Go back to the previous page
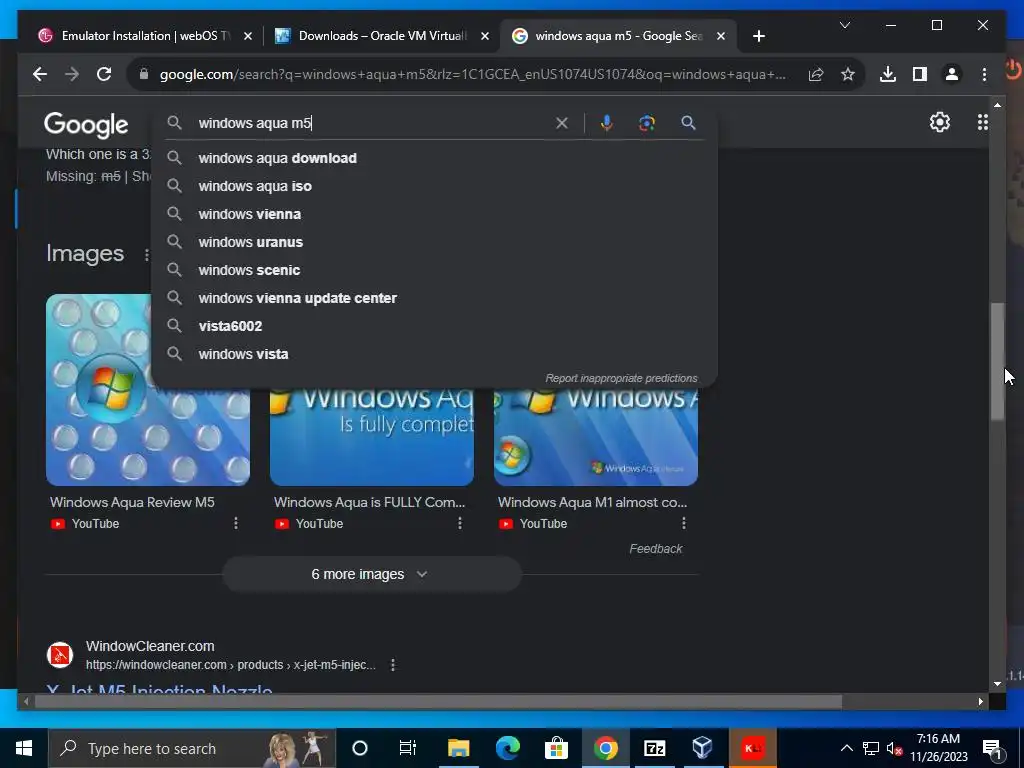Image resolution: width=1024 pixels, height=768 pixels. point(40,74)
